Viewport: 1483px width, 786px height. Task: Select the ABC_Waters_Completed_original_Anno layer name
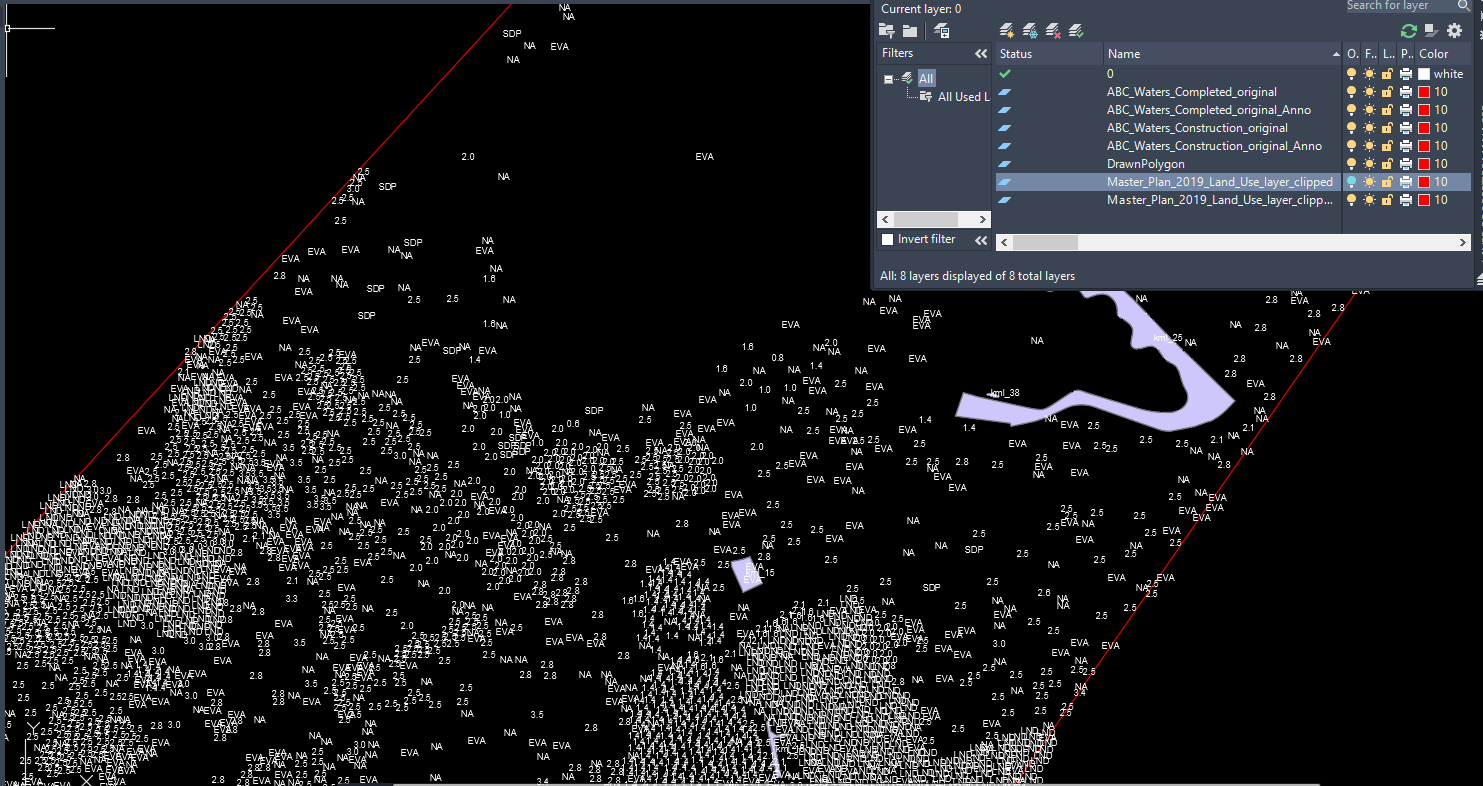pos(1208,110)
